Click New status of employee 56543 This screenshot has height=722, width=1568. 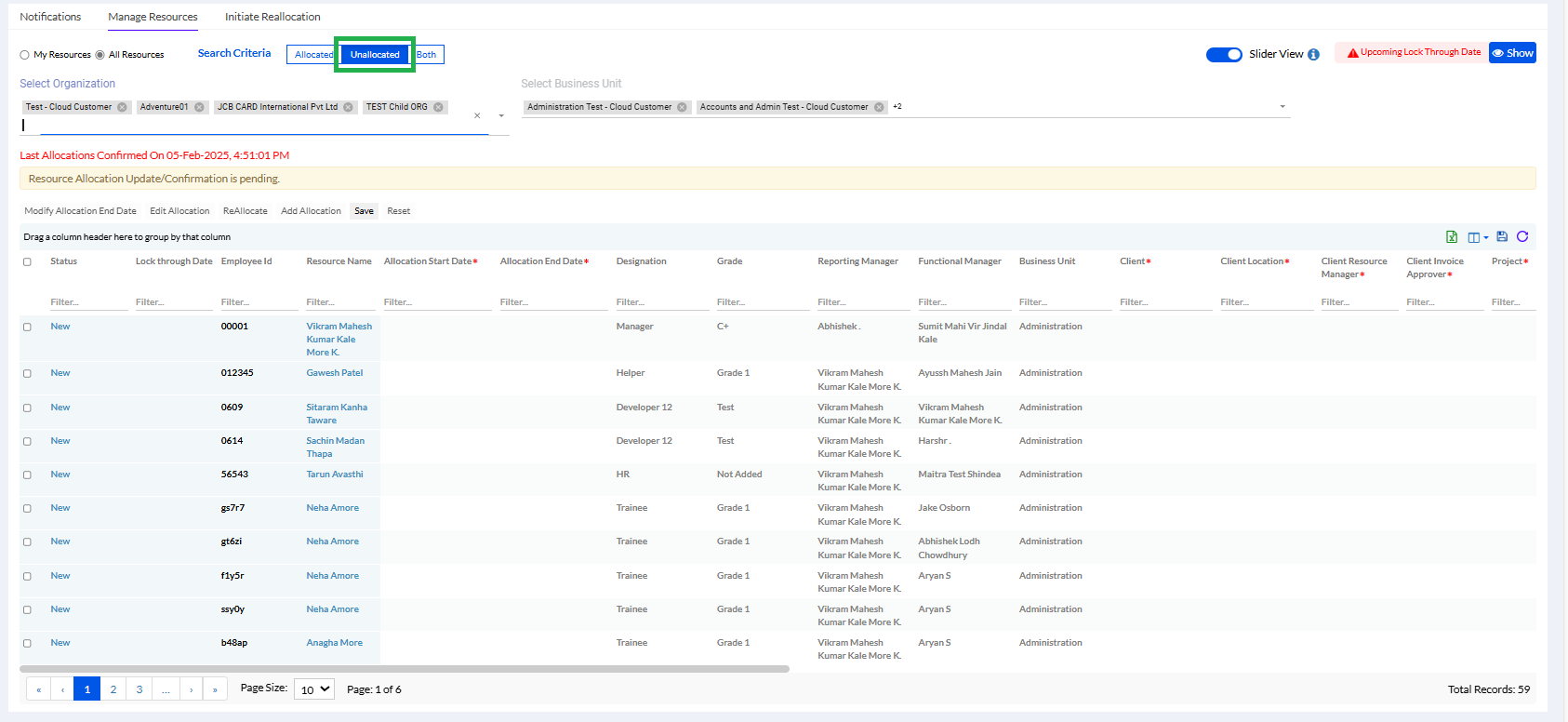(60, 475)
